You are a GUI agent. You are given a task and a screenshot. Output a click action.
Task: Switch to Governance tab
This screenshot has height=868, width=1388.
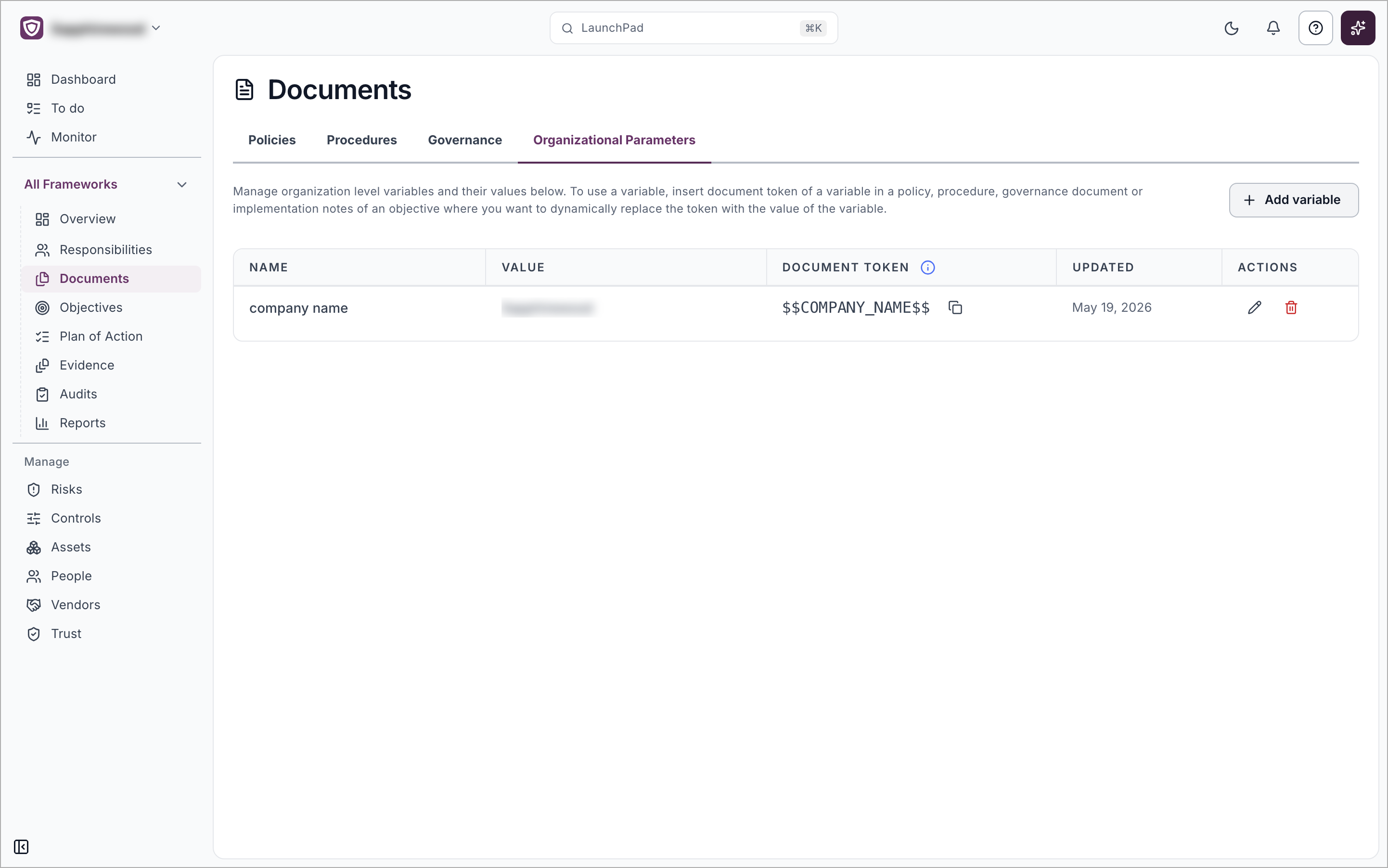click(464, 140)
